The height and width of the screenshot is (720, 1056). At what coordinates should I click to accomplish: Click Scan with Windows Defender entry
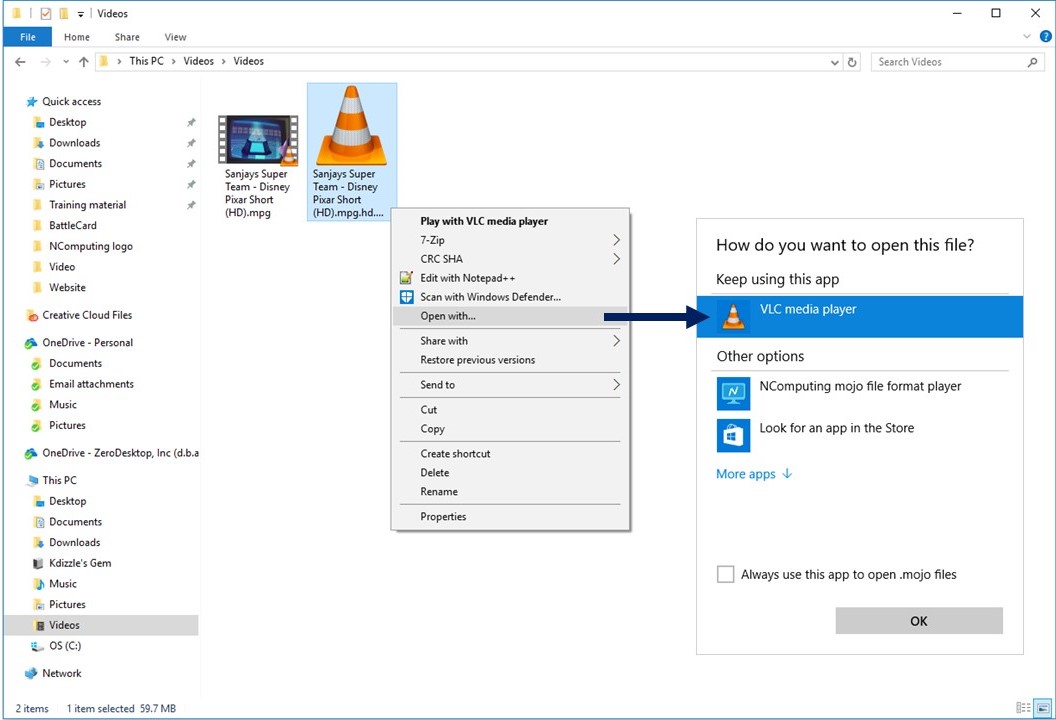point(490,297)
